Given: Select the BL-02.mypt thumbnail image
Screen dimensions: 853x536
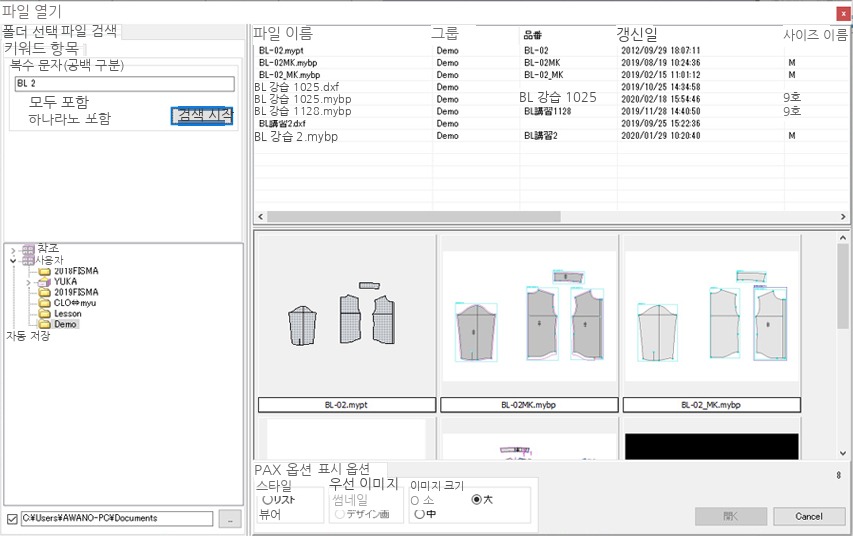Looking at the screenshot, I should [x=347, y=316].
